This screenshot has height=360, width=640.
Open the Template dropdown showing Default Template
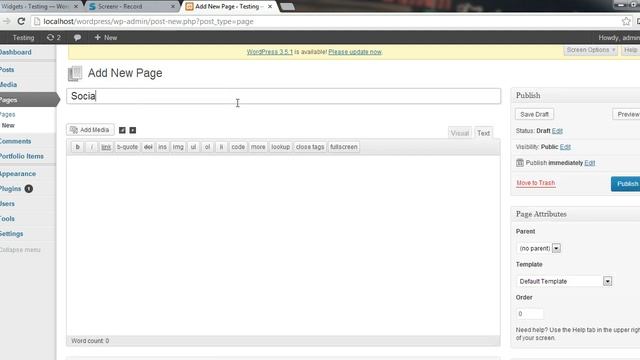click(564, 281)
